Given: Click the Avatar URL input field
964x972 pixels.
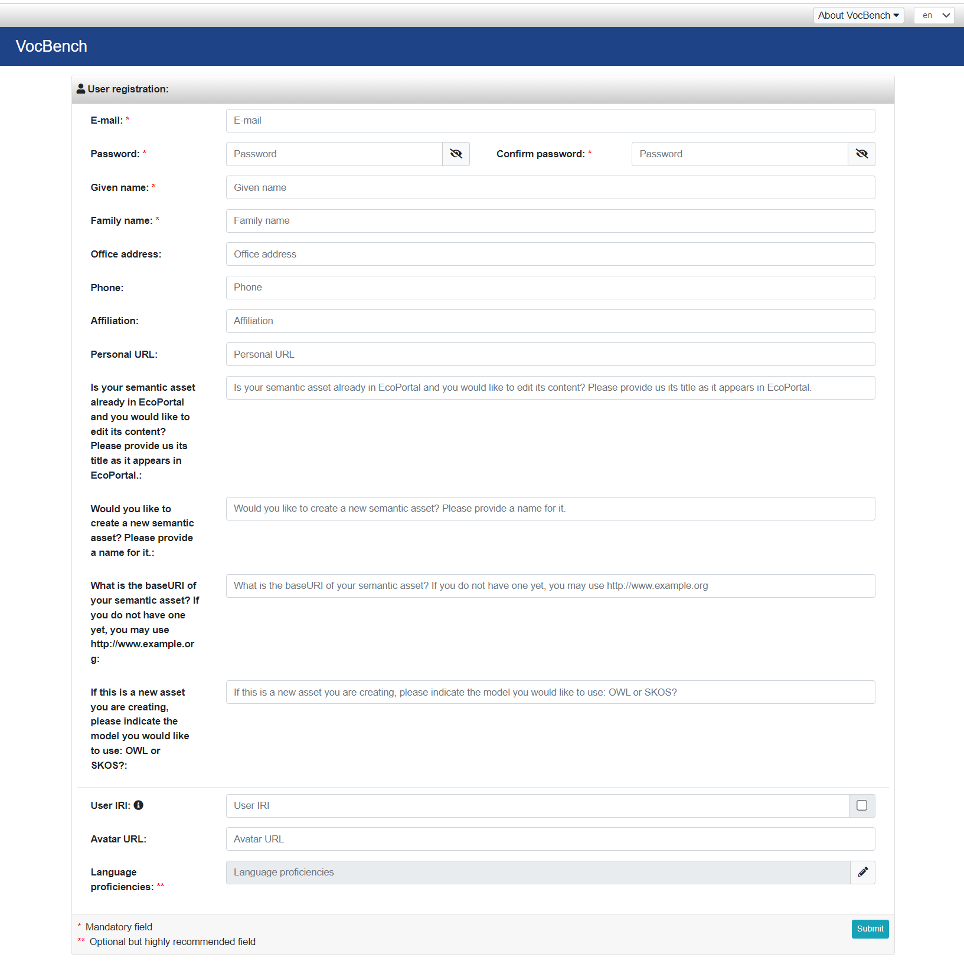Looking at the screenshot, I should pos(550,839).
